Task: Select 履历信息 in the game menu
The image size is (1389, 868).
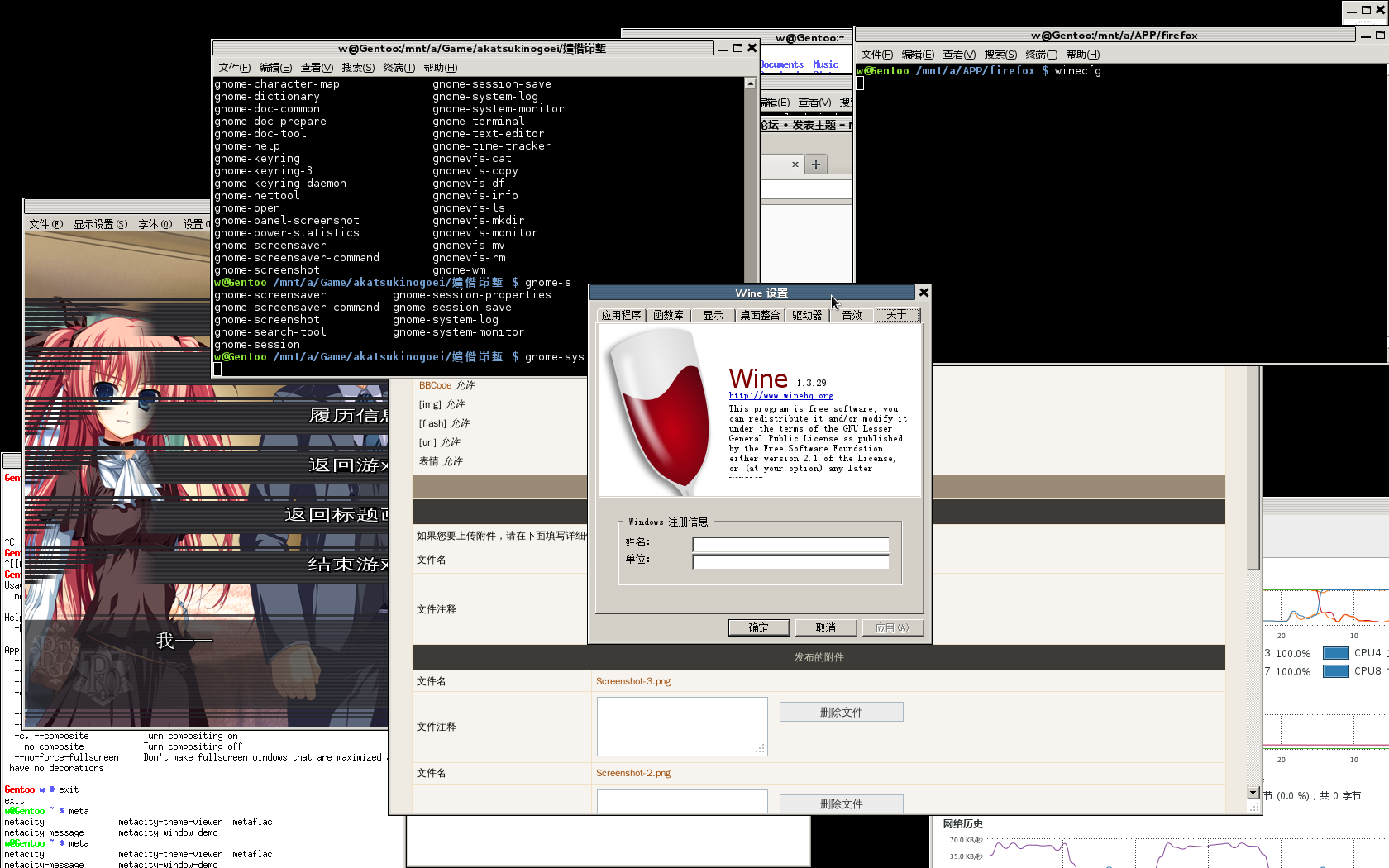Action: coord(348,416)
